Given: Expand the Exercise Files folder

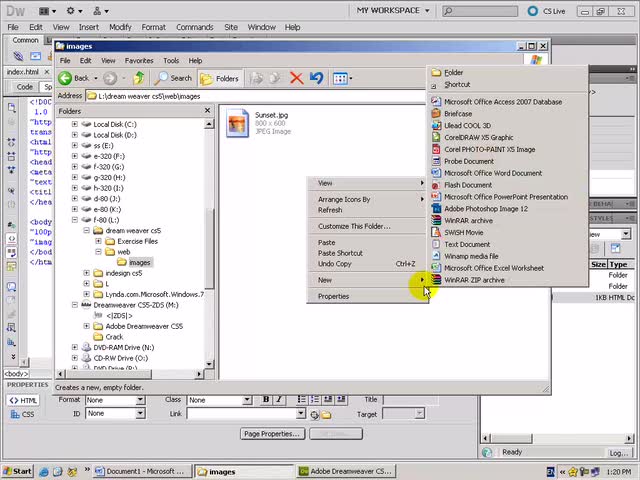Looking at the screenshot, I should point(98,241).
